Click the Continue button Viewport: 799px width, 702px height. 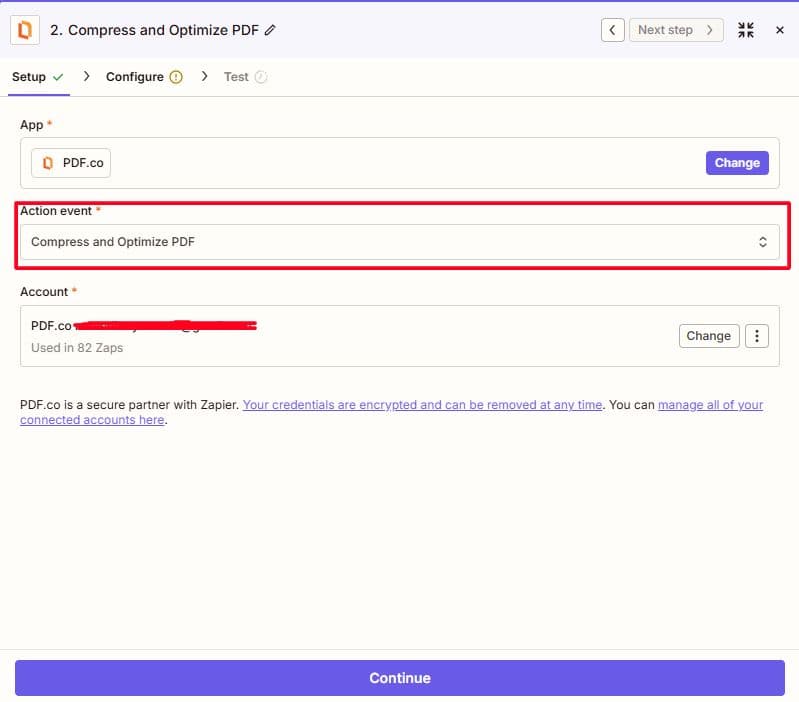coord(400,678)
